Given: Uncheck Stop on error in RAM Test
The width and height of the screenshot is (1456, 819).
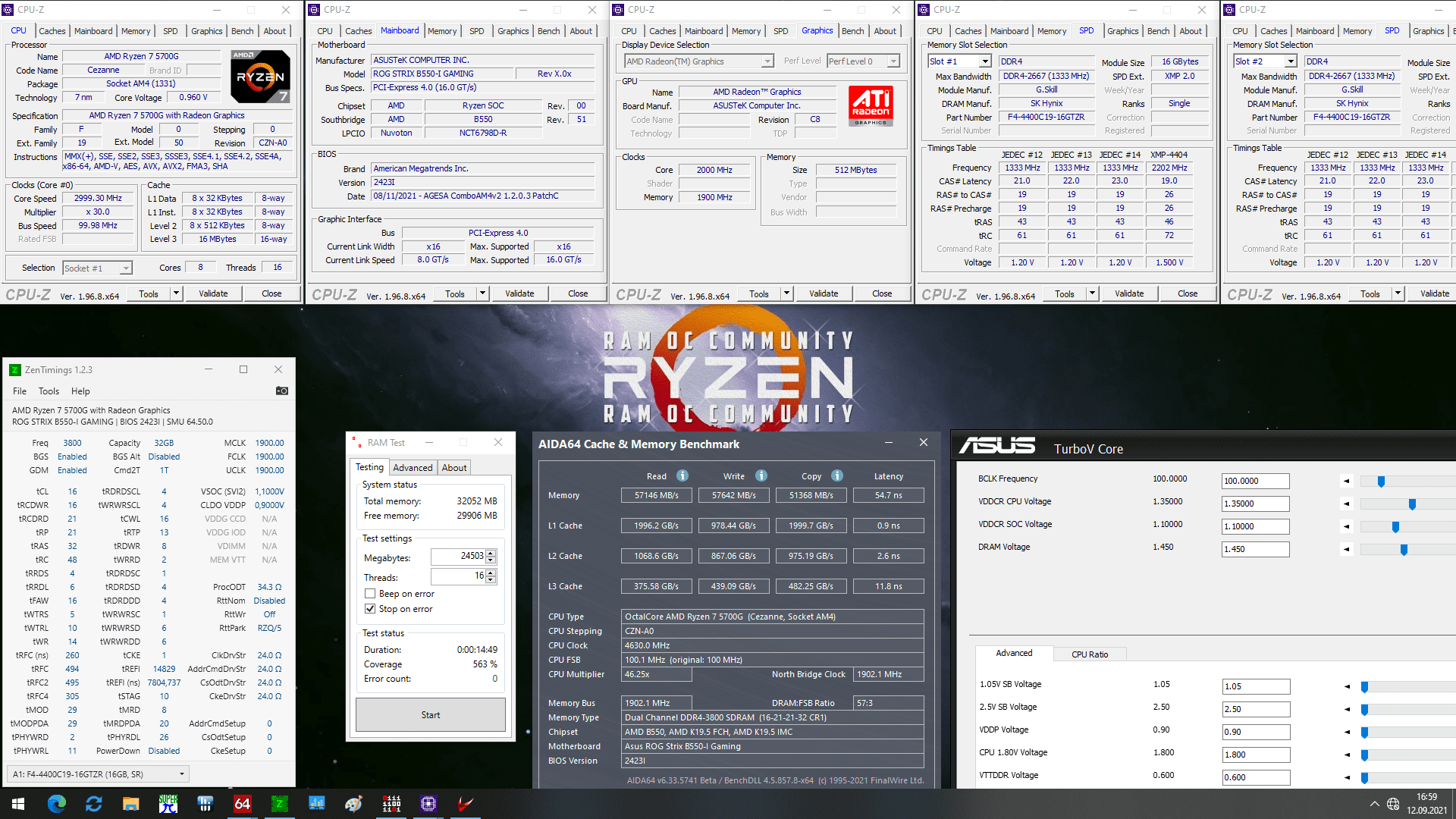Looking at the screenshot, I should (x=370, y=609).
